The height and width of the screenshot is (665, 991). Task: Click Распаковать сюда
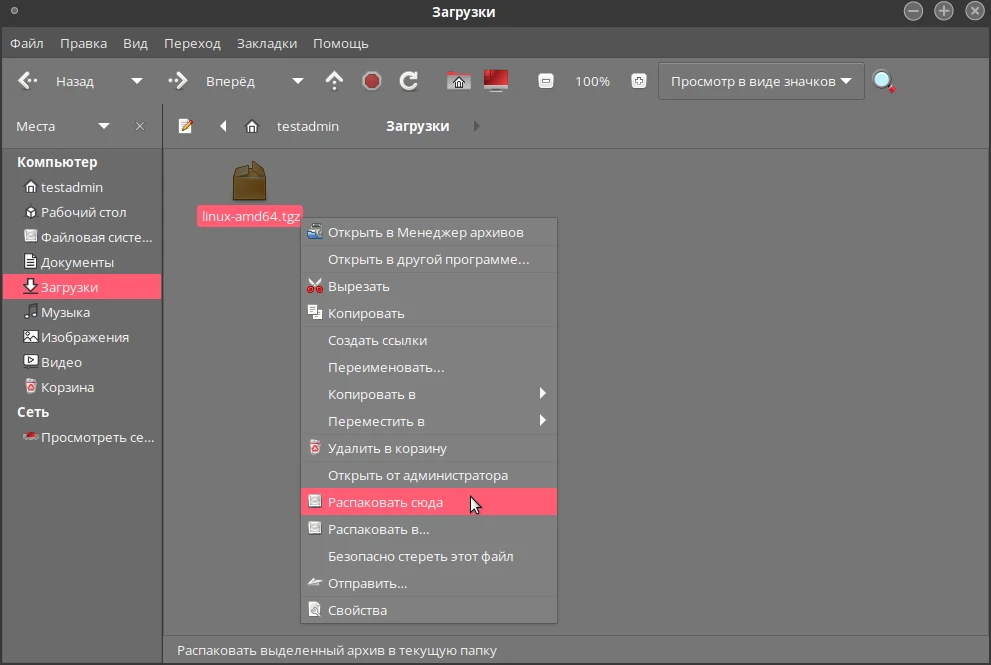(x=429, y=502)
